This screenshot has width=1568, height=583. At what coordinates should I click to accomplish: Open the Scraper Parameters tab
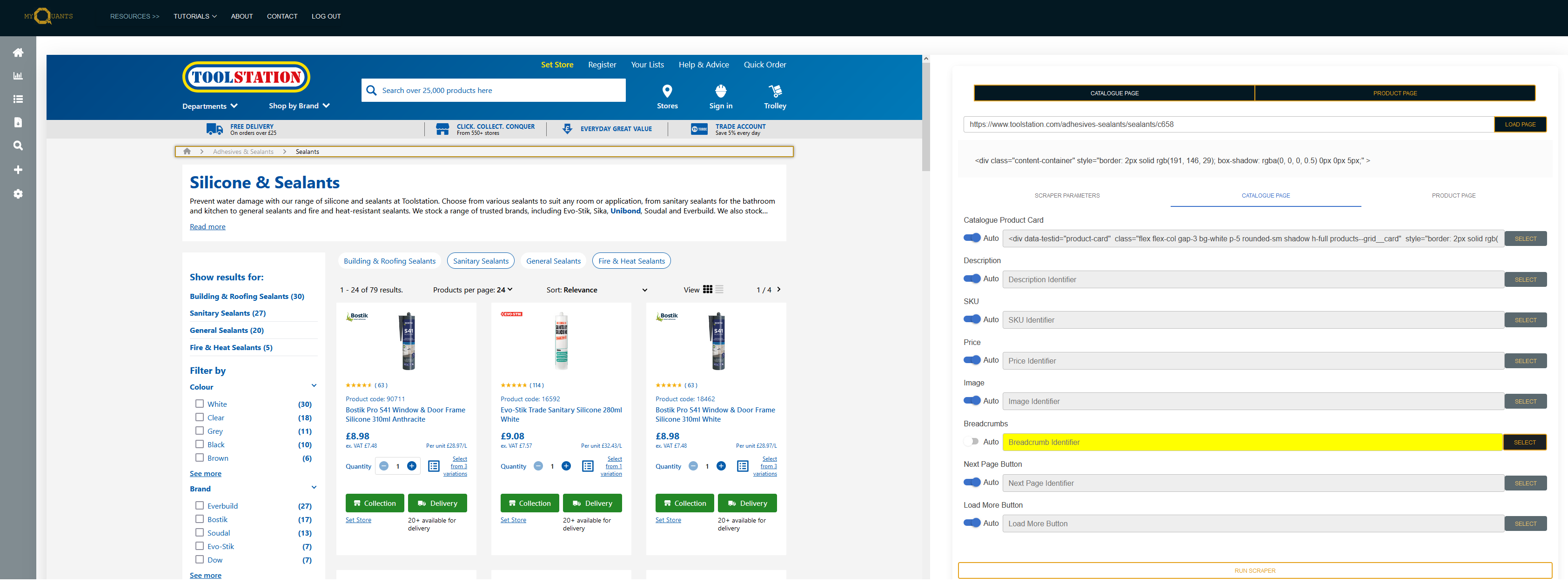click(1067, 196)
